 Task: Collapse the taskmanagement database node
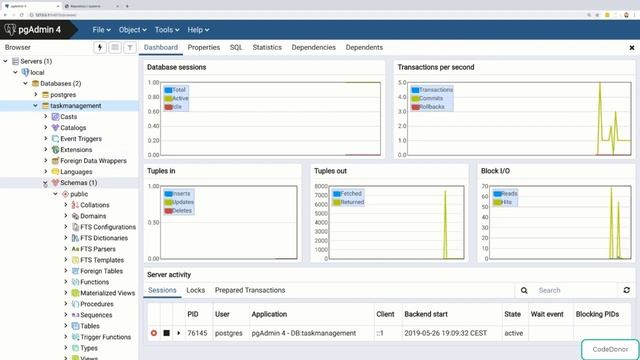(36, 105)
